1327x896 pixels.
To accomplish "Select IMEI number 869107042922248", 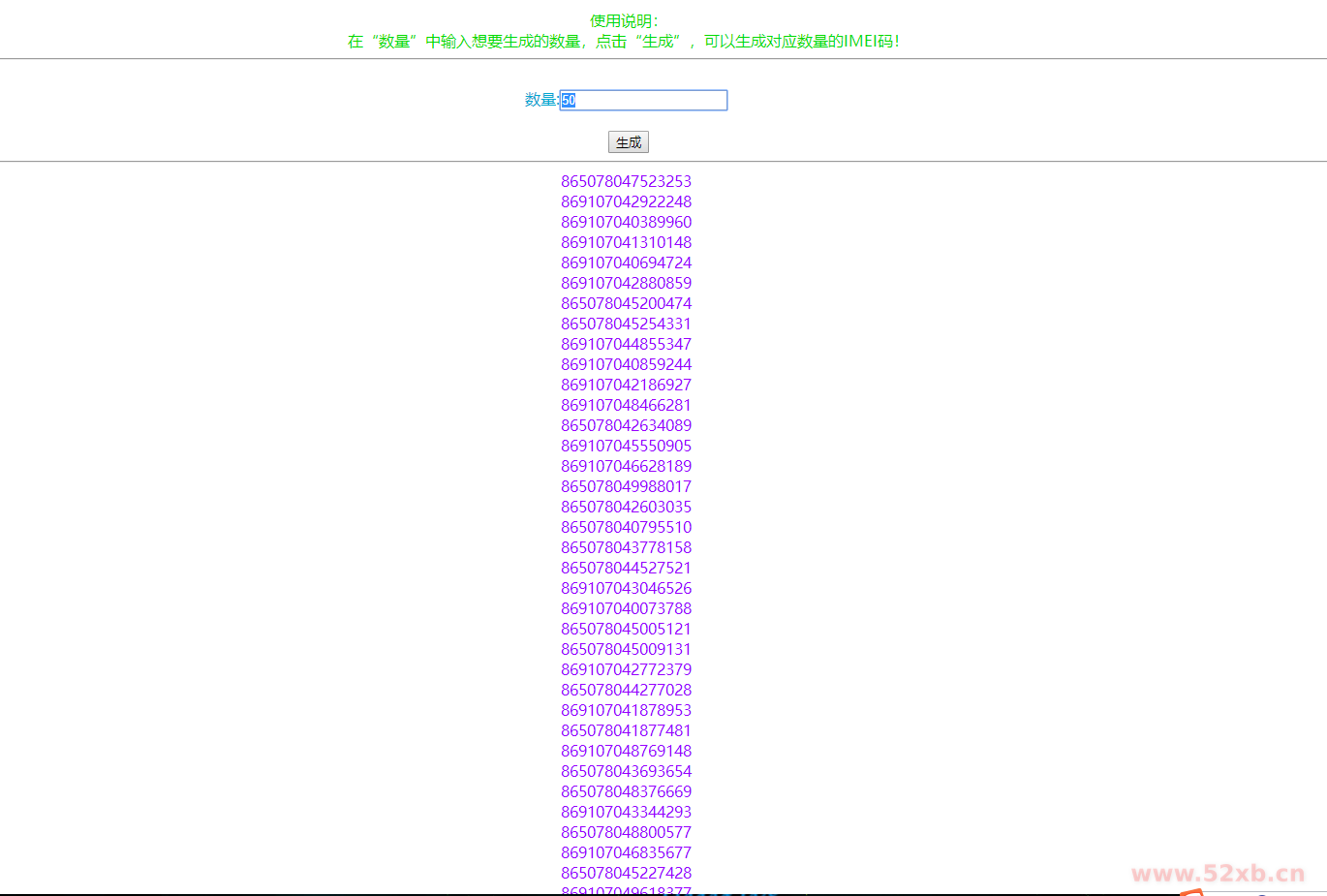I will click(x=626, y=201).
